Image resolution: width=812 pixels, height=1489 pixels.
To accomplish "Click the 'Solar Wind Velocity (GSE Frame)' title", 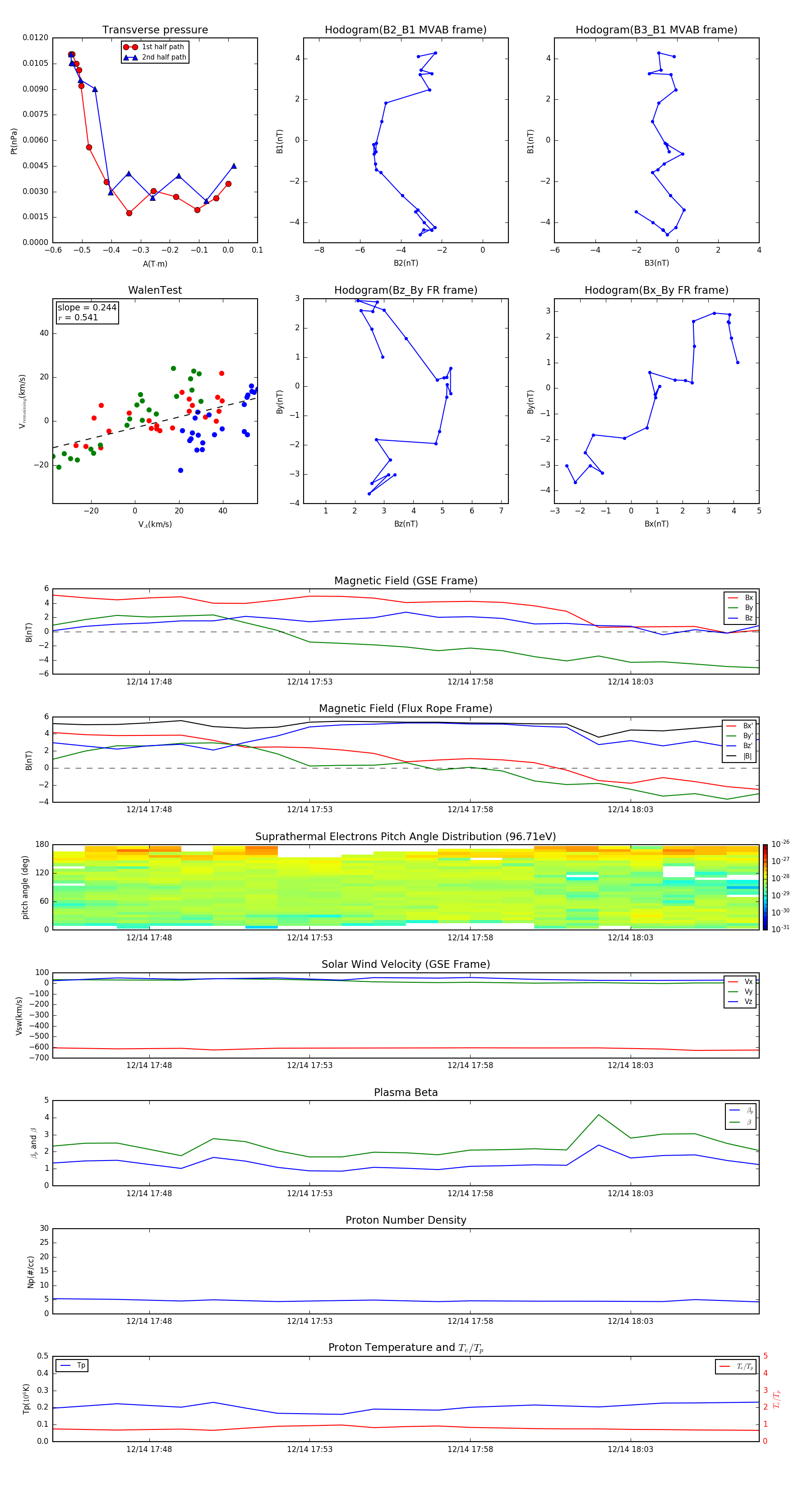I will pyautogui.click(x=406, y=964).
